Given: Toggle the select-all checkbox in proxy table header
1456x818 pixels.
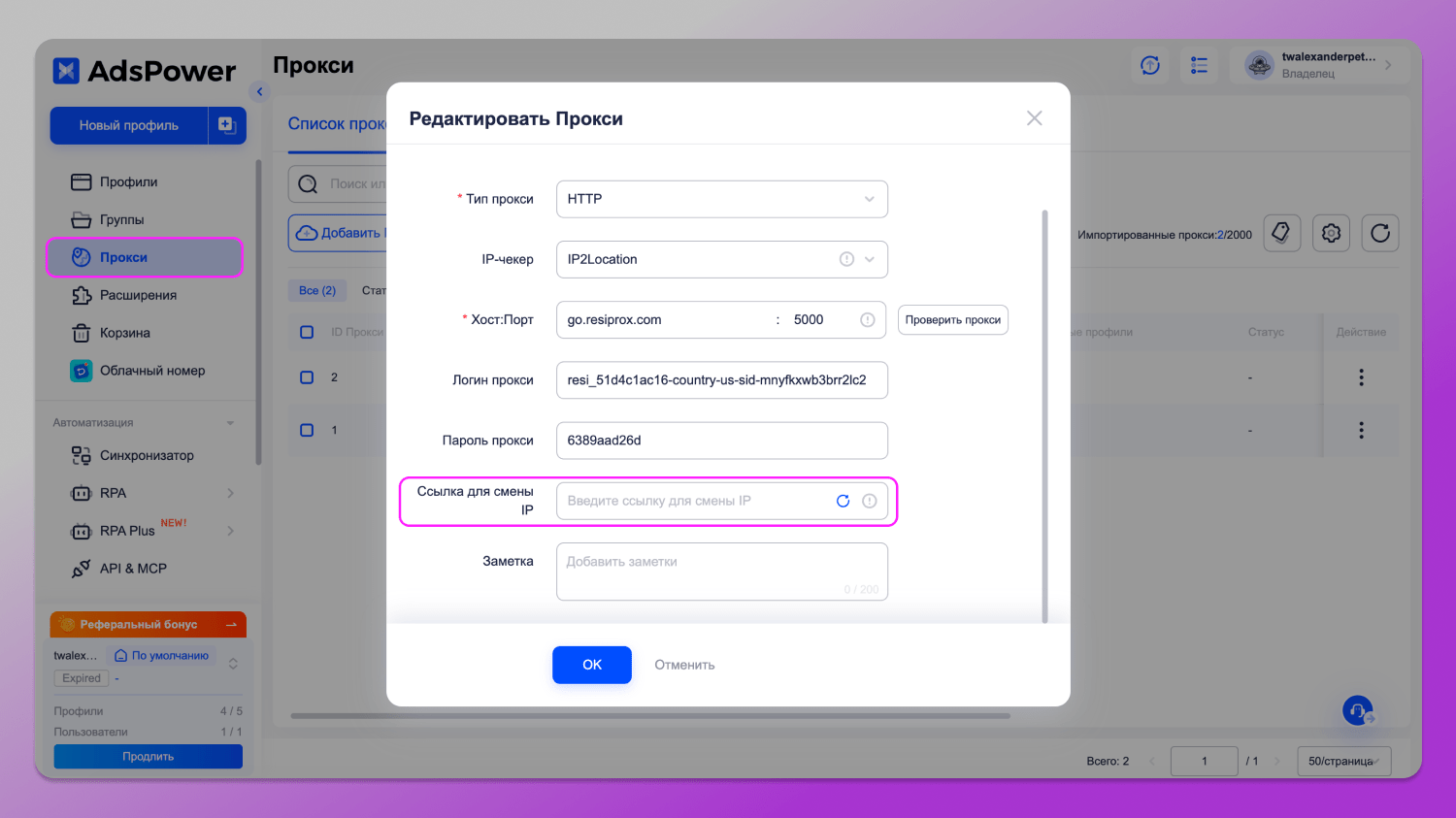Looking at the screenshot, I should (307, 332).
